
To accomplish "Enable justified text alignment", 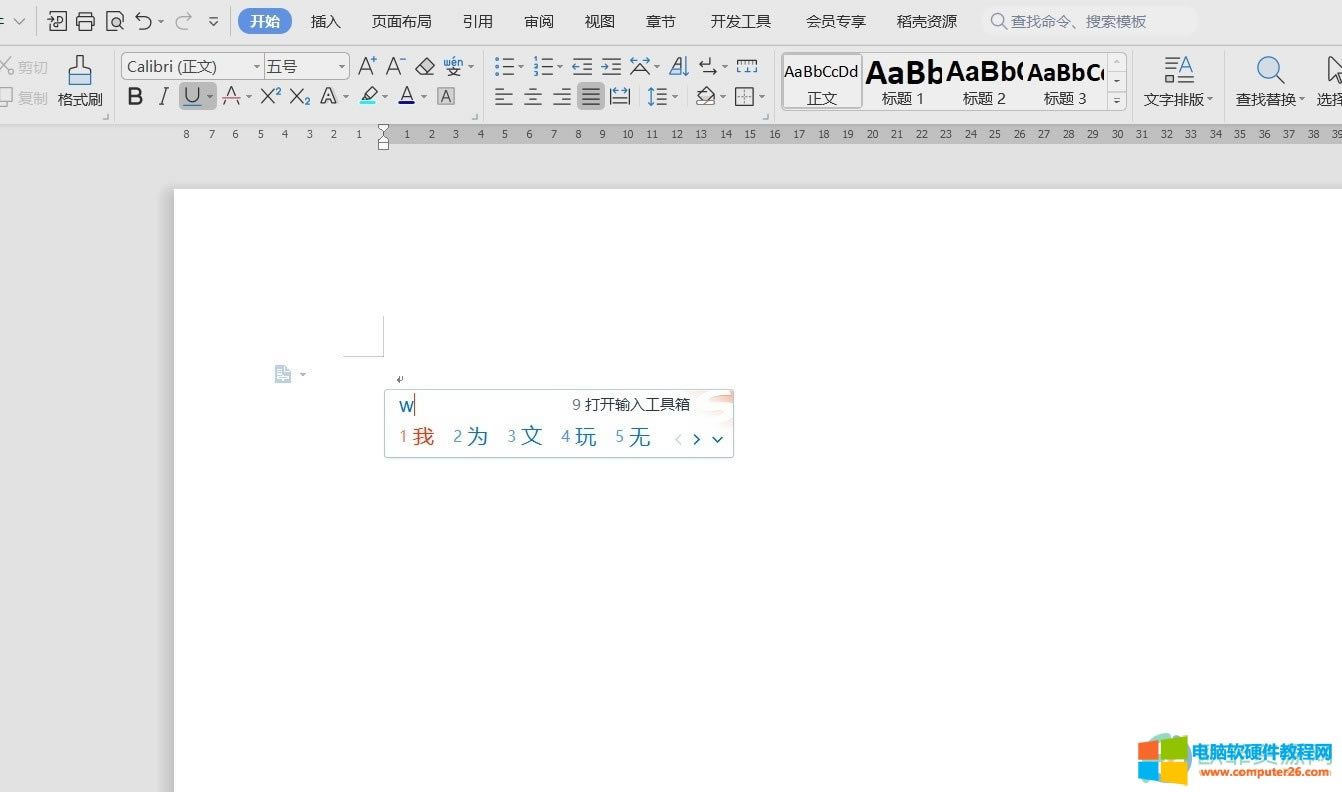I will tap(591, 97).
